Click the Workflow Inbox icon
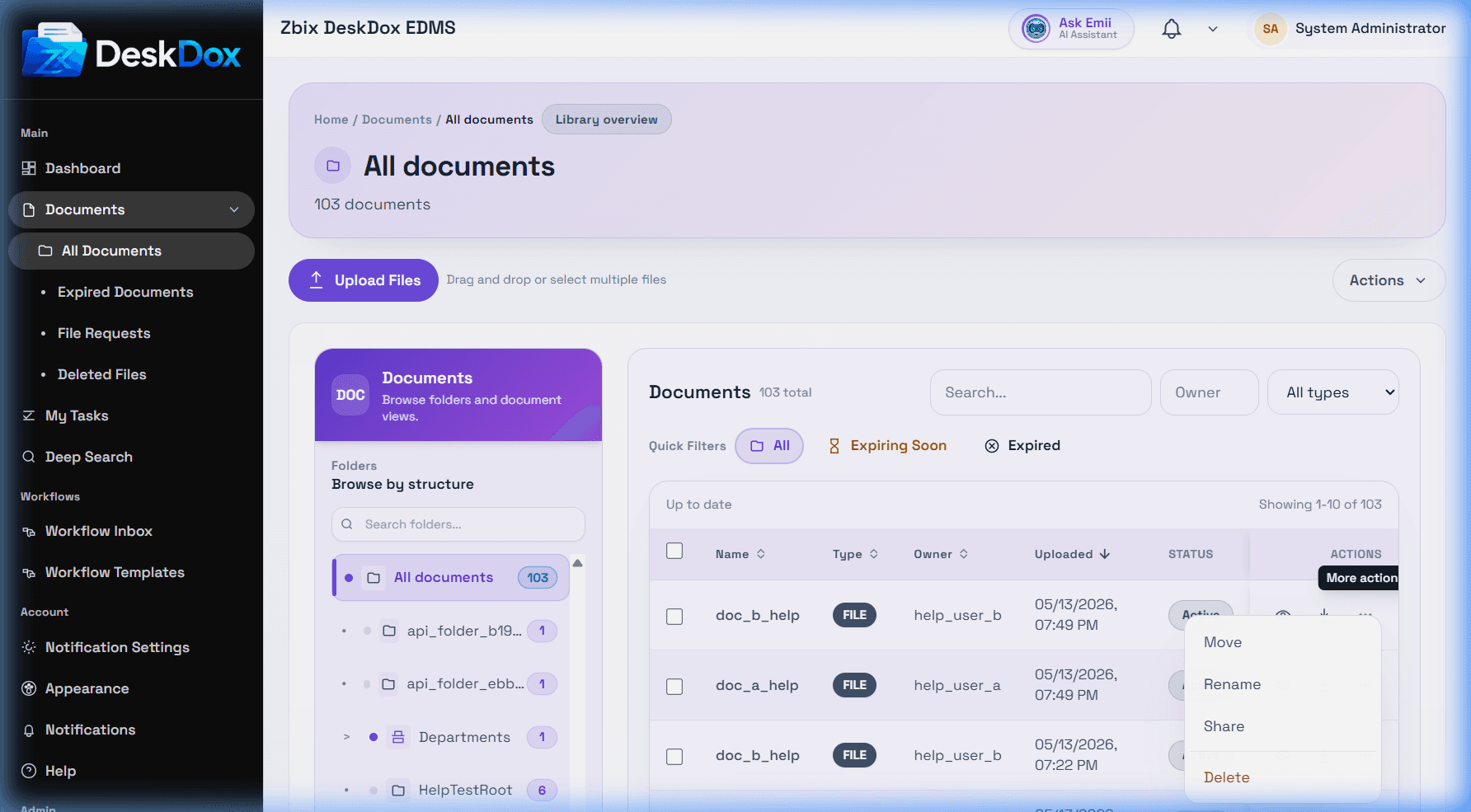The height and width of the screenshot is (812, 1471). (29, 531)
